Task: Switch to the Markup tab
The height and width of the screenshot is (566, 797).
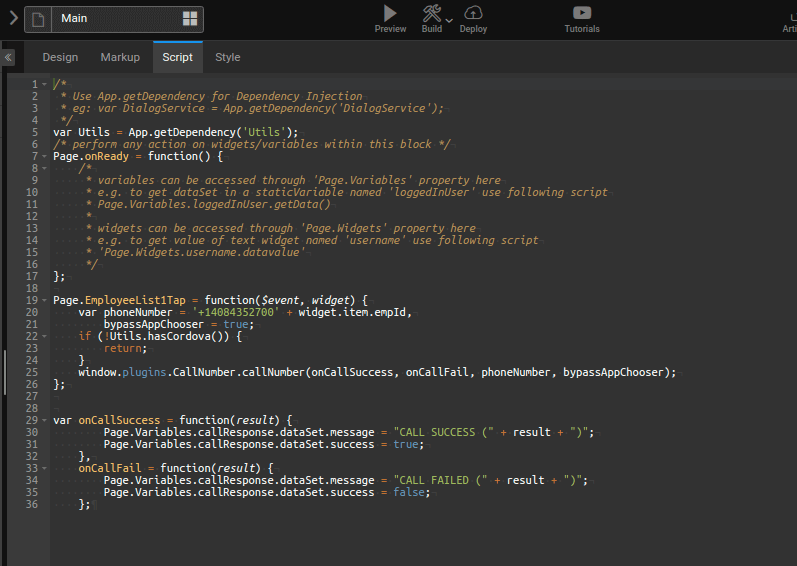Action: coord(120,57)
